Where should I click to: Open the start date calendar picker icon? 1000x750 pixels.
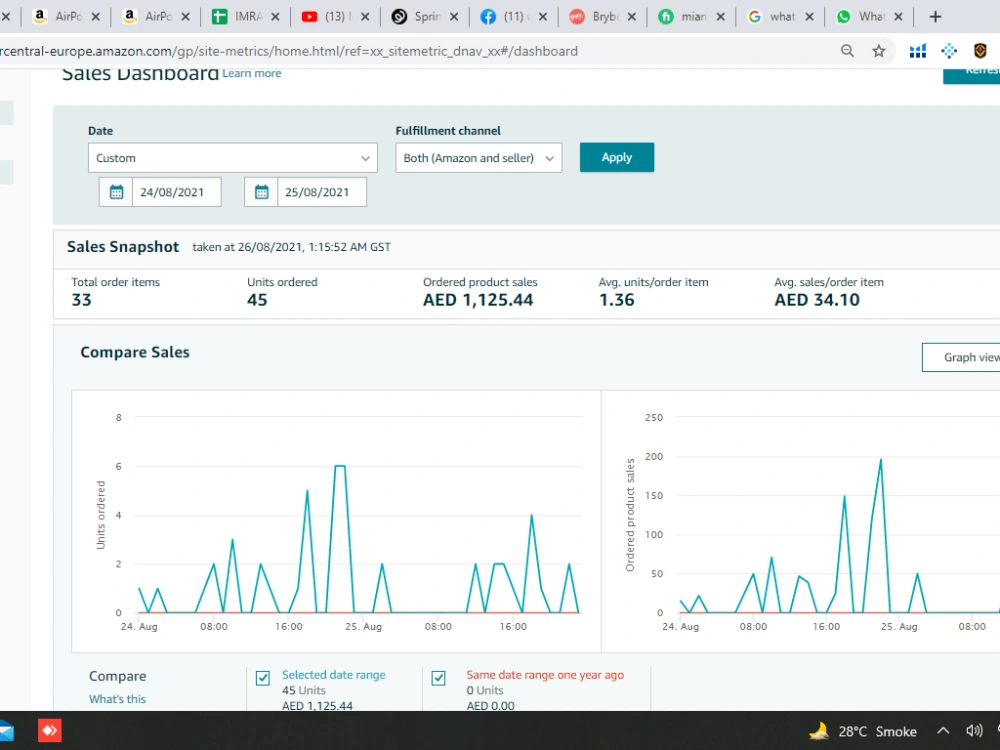[116, 192]
